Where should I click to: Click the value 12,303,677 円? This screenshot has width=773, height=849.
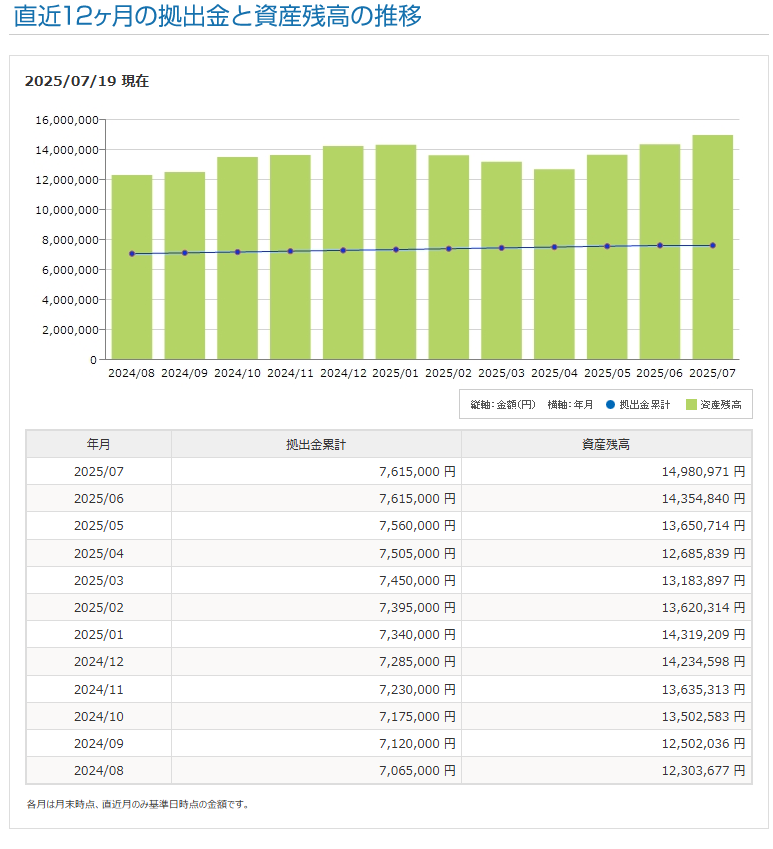pyautogui.click(x=703, y=770)
